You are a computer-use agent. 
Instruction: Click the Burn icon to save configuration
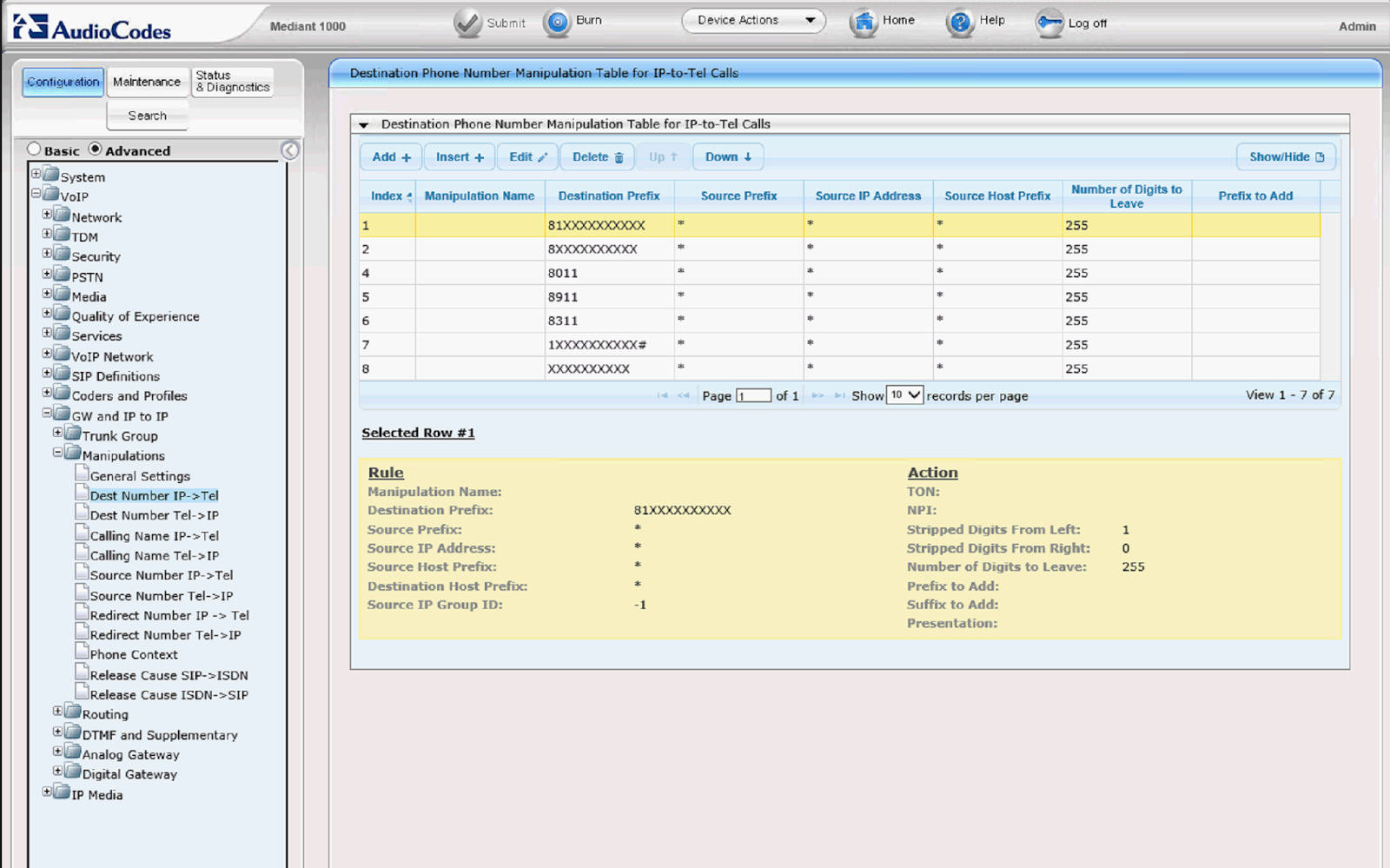(557, 21)
